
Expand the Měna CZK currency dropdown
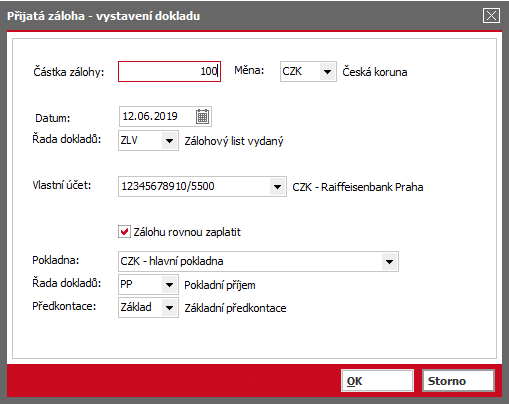pyautogui.click(x=327, y=72)
